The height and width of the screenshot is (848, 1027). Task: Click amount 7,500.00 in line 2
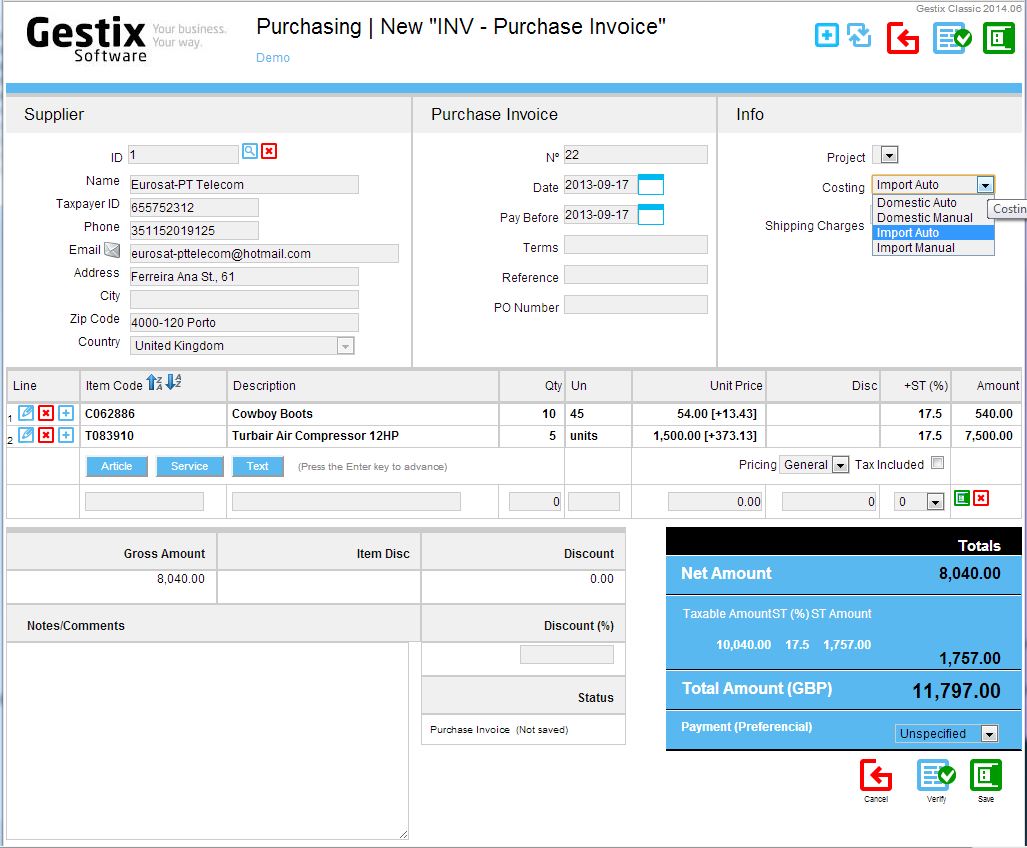(988, 435)
